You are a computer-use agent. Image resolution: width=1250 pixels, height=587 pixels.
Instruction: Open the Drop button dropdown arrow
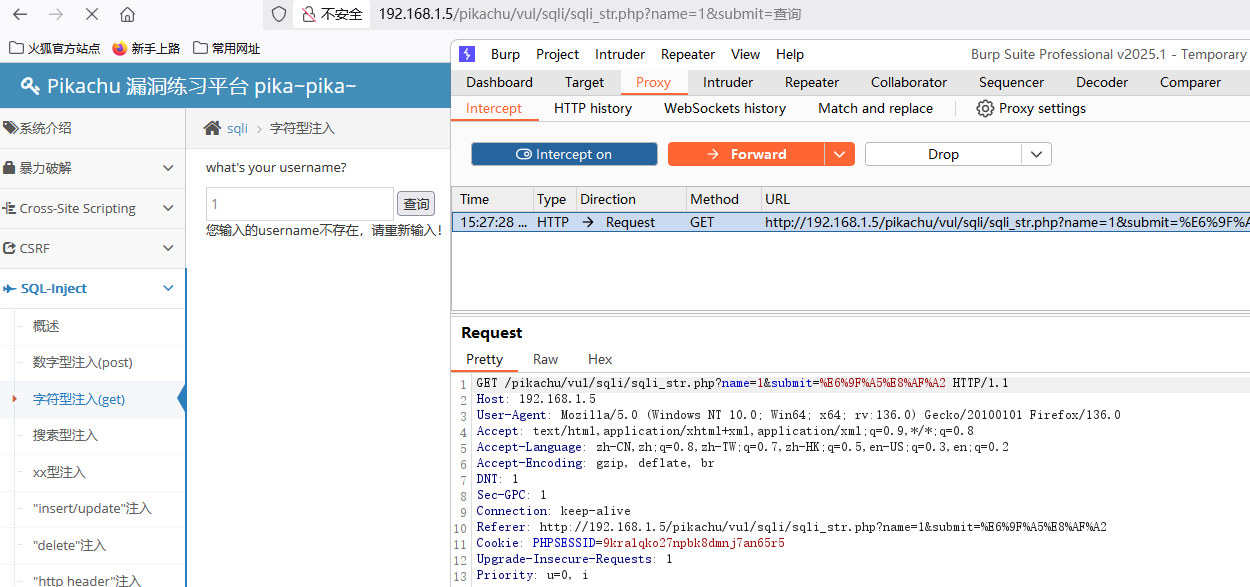(1037, 154)
